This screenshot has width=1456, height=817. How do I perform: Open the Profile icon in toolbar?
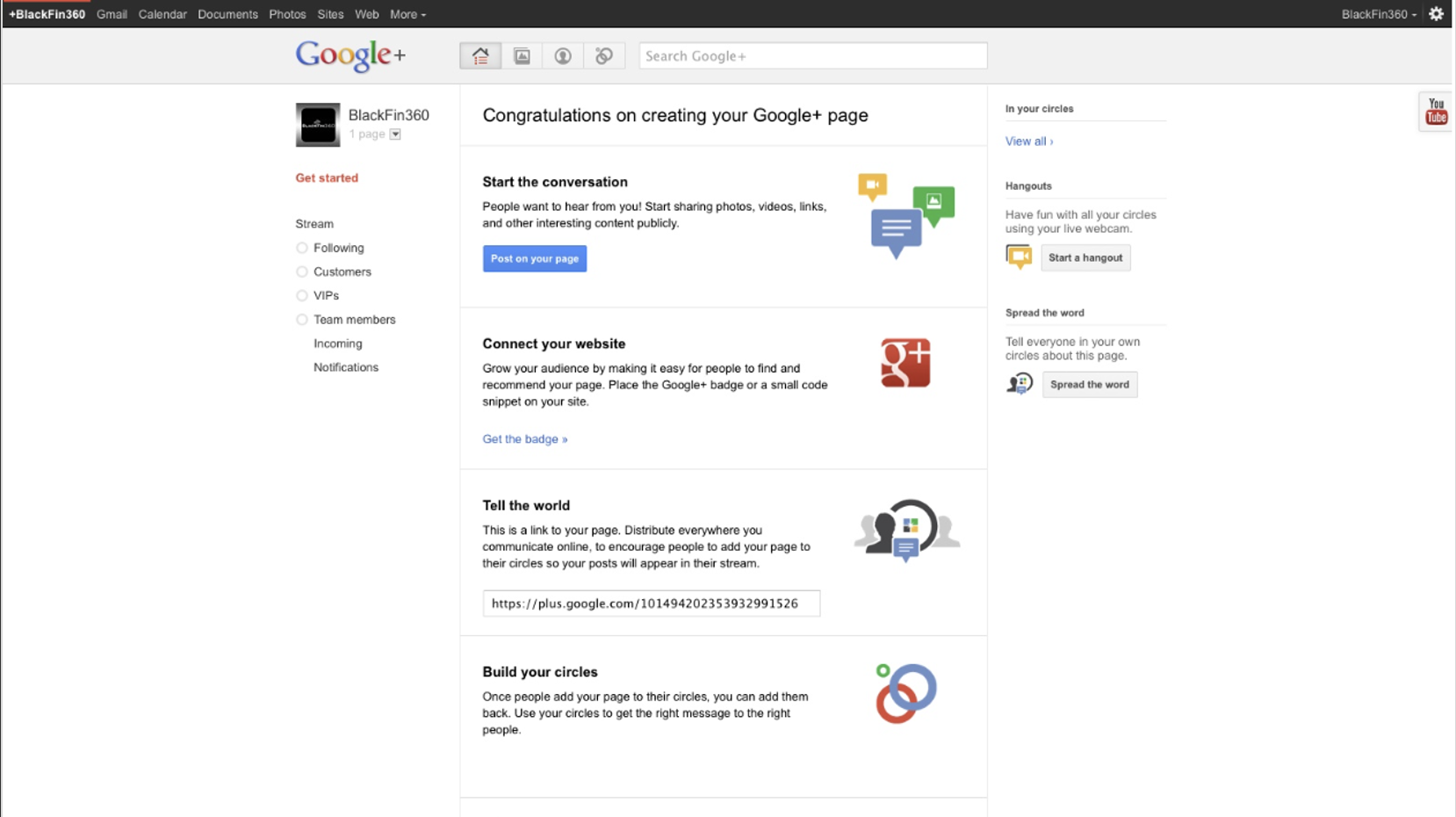[x=563, y=56]
